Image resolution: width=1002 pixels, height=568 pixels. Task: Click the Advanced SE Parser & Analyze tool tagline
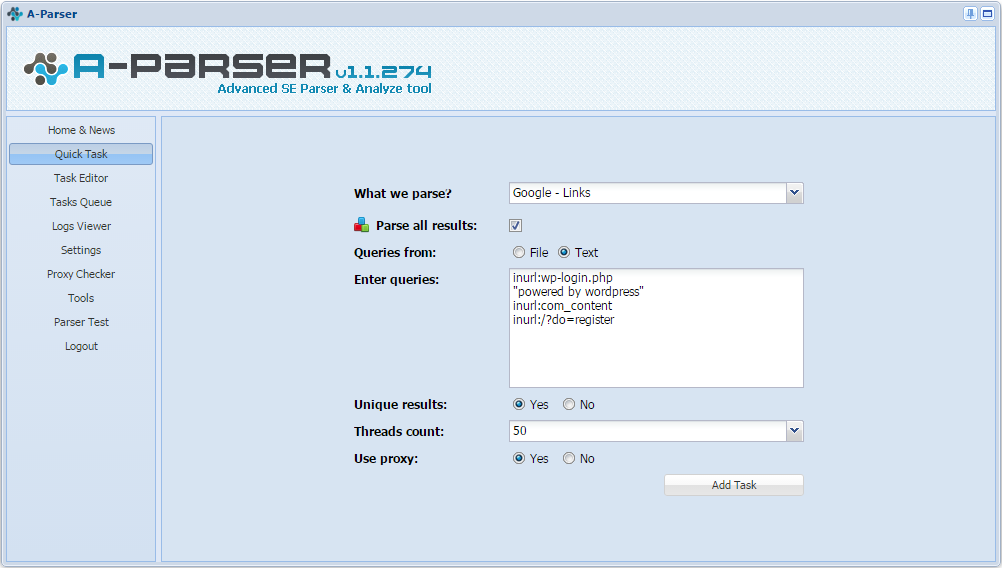click(325, 89)
